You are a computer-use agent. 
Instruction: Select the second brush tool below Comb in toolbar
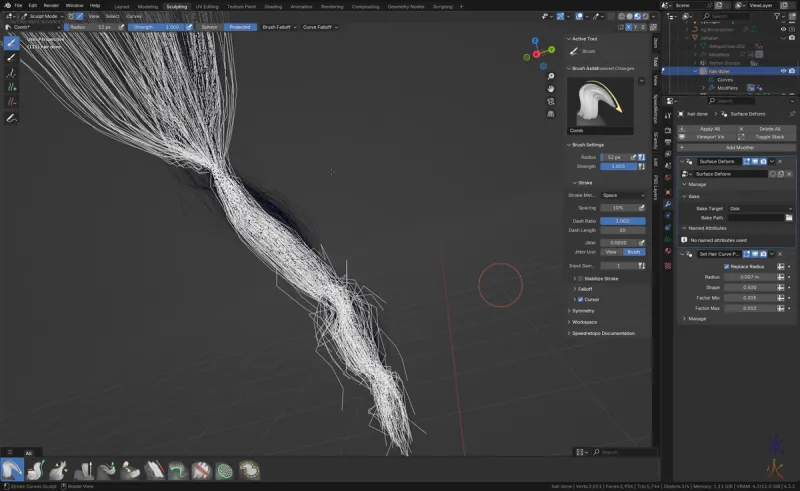tap(11, 58)
